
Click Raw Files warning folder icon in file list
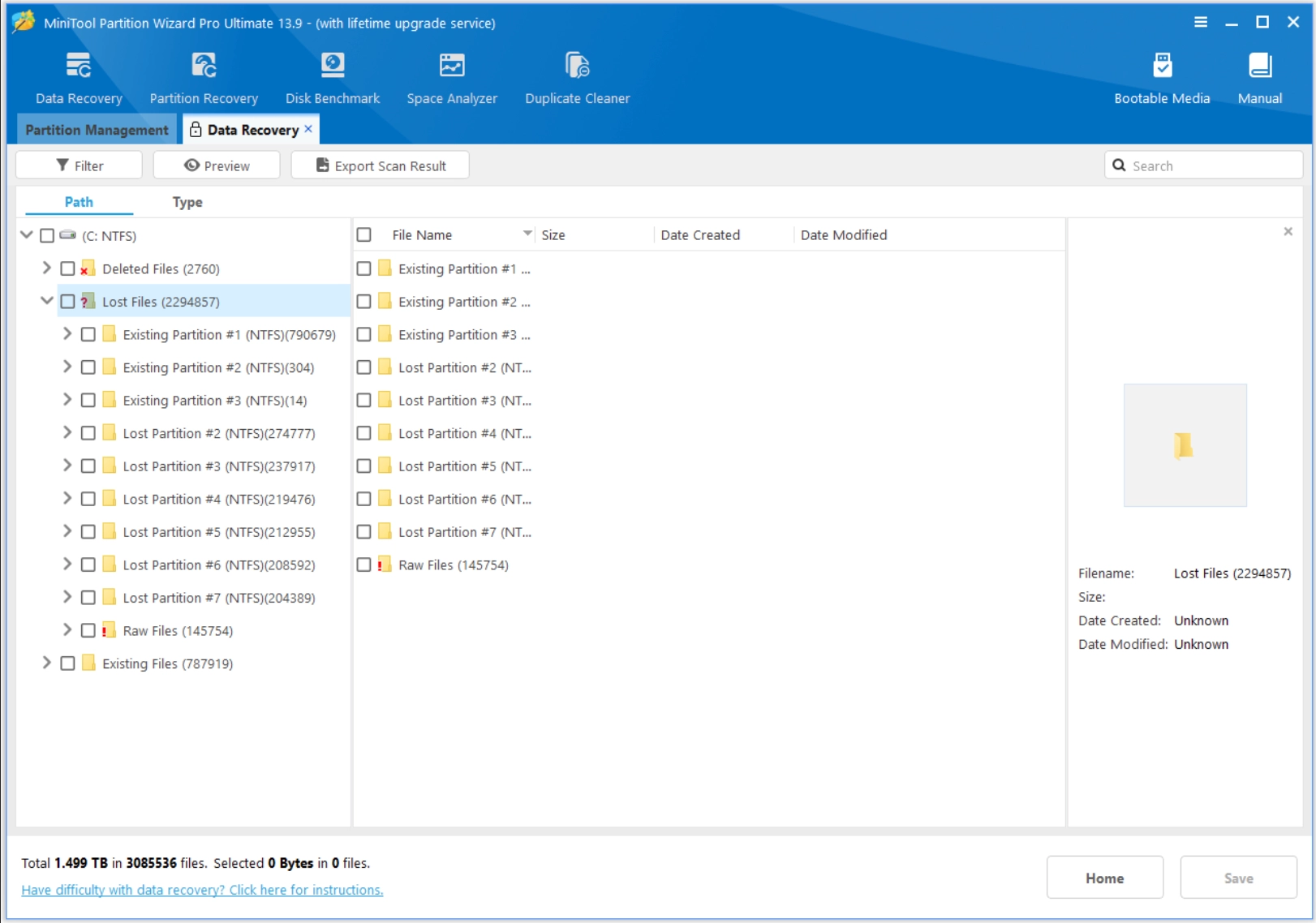tap(385, 565)
